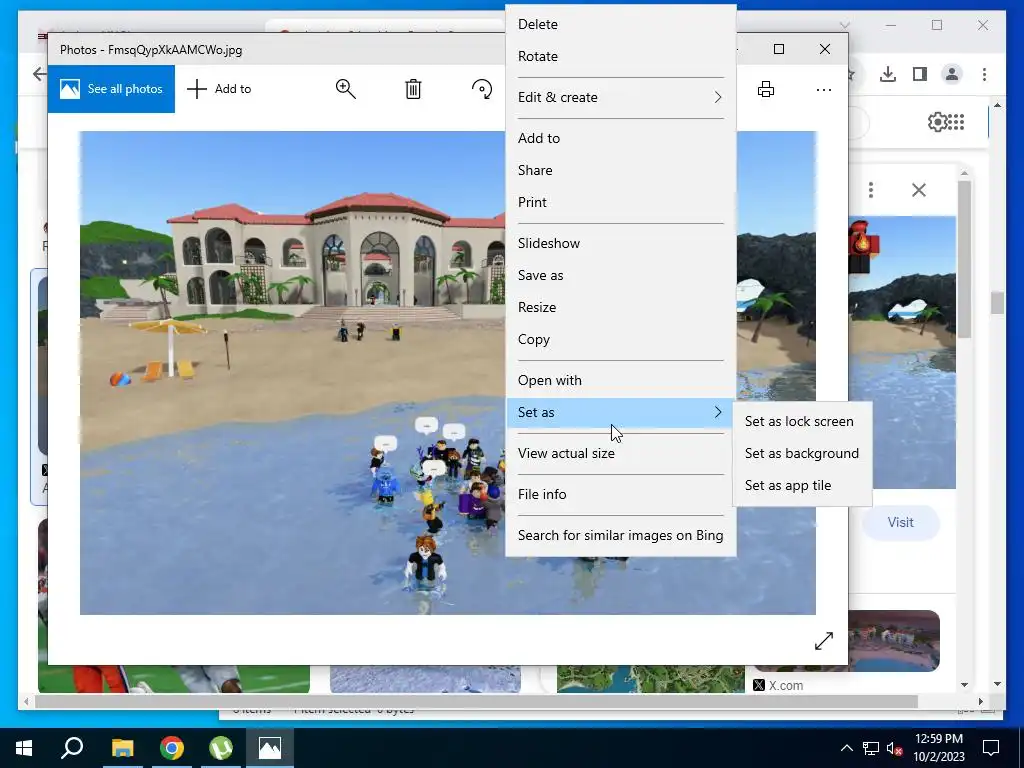Choose Set as lock screen
Image resolution: width=1024 pixels, height=768 pixels.
tap(802, 421)
